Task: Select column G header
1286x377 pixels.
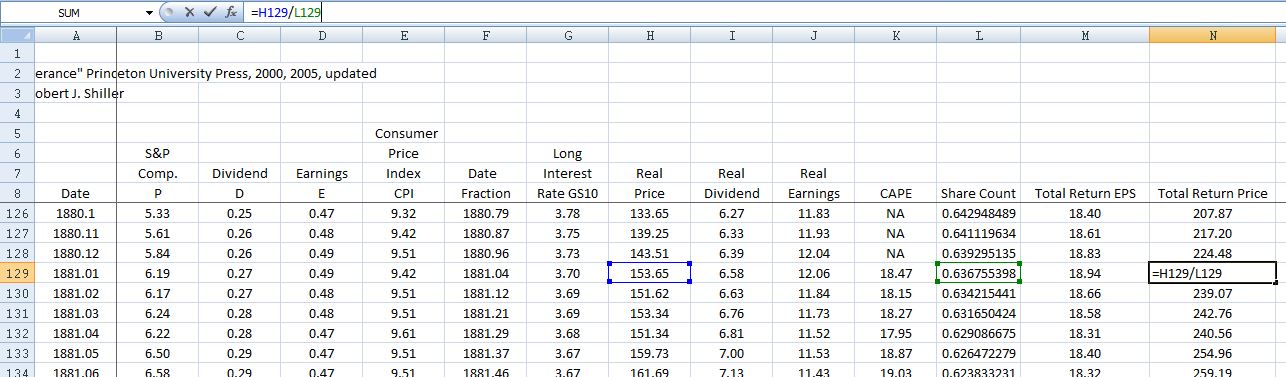Action: point(568,36)
